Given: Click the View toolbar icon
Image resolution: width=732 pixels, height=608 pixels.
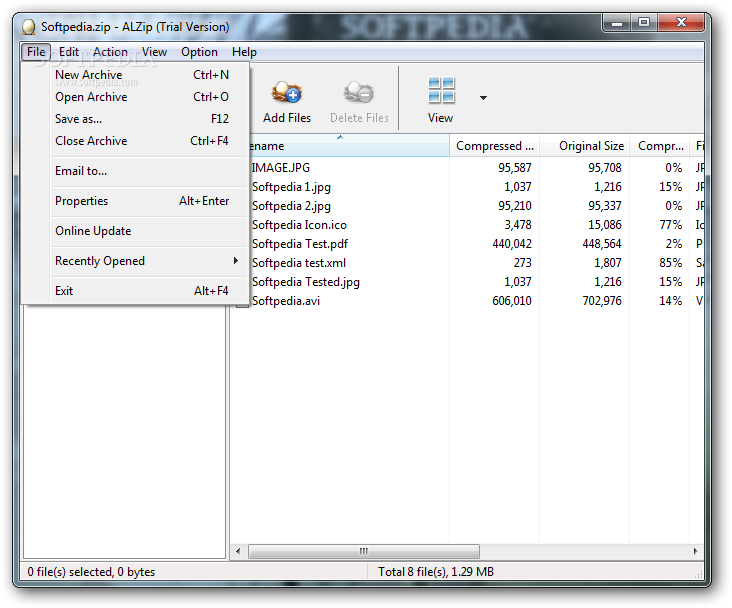Looking at the screenshot, I should 441,90.
